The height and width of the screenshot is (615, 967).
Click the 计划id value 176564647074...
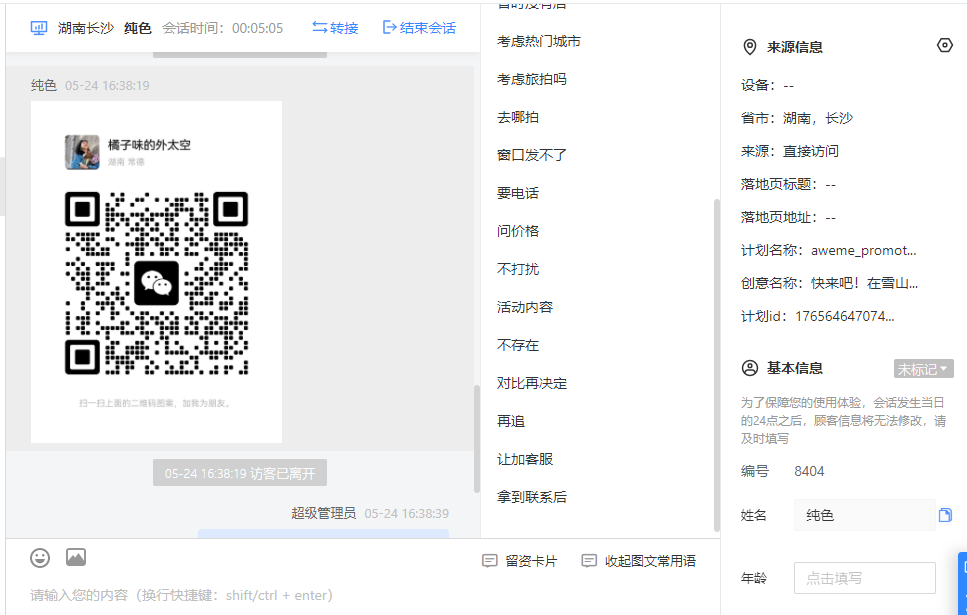pyautogui.click(x=845, y=316)
